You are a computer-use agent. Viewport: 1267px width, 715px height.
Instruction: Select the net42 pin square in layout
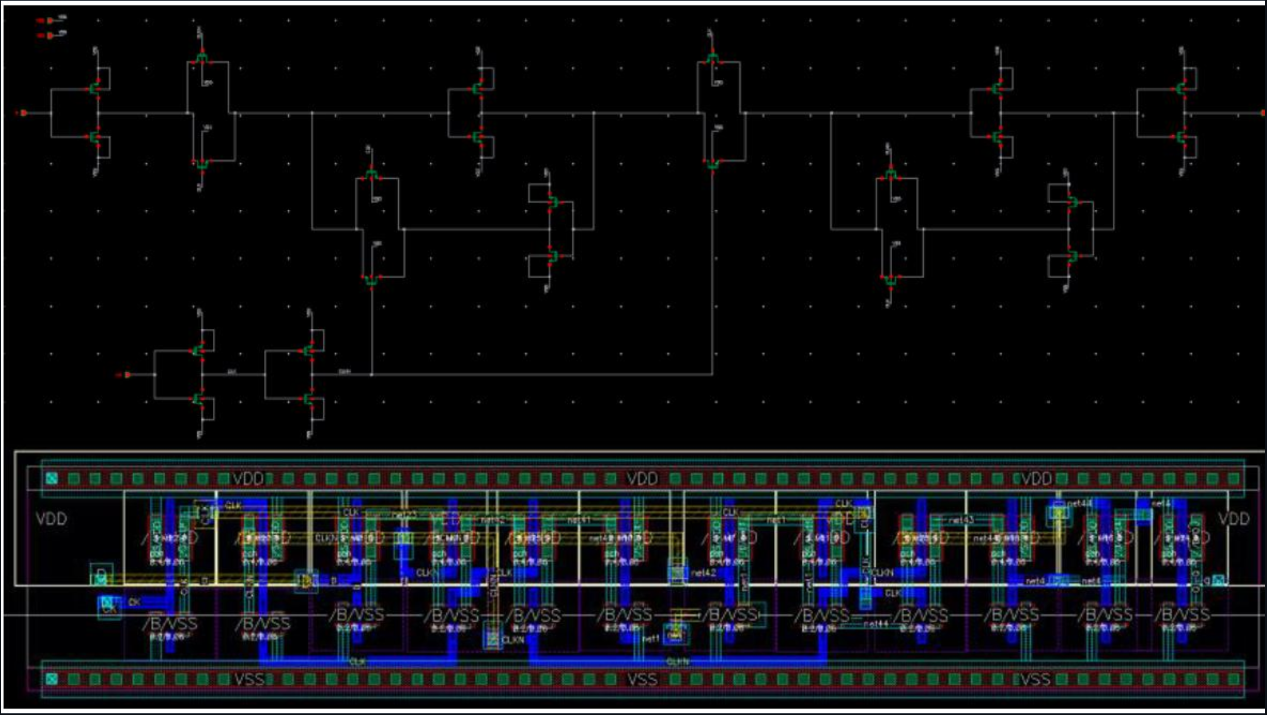coord(676,573)
